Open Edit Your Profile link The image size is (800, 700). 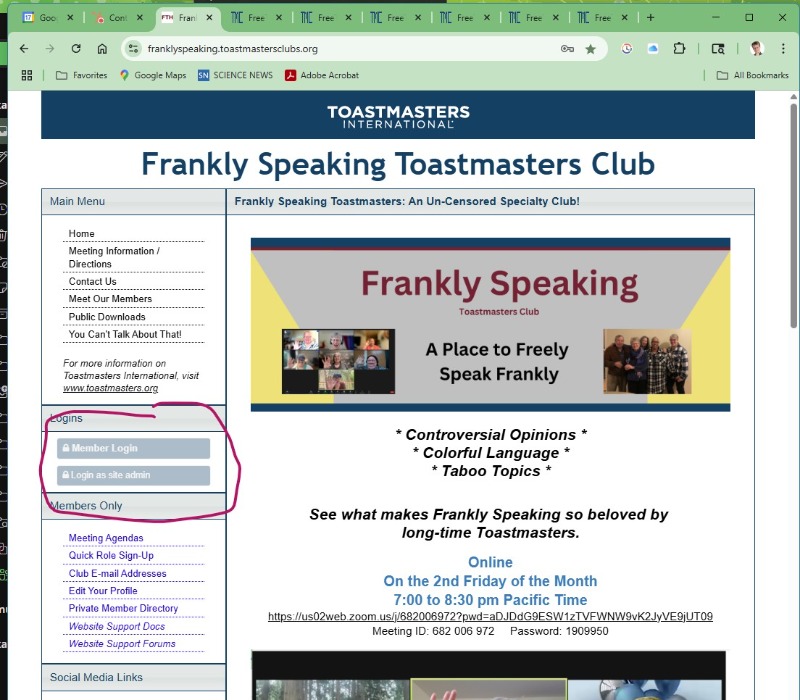click(103, 590)
